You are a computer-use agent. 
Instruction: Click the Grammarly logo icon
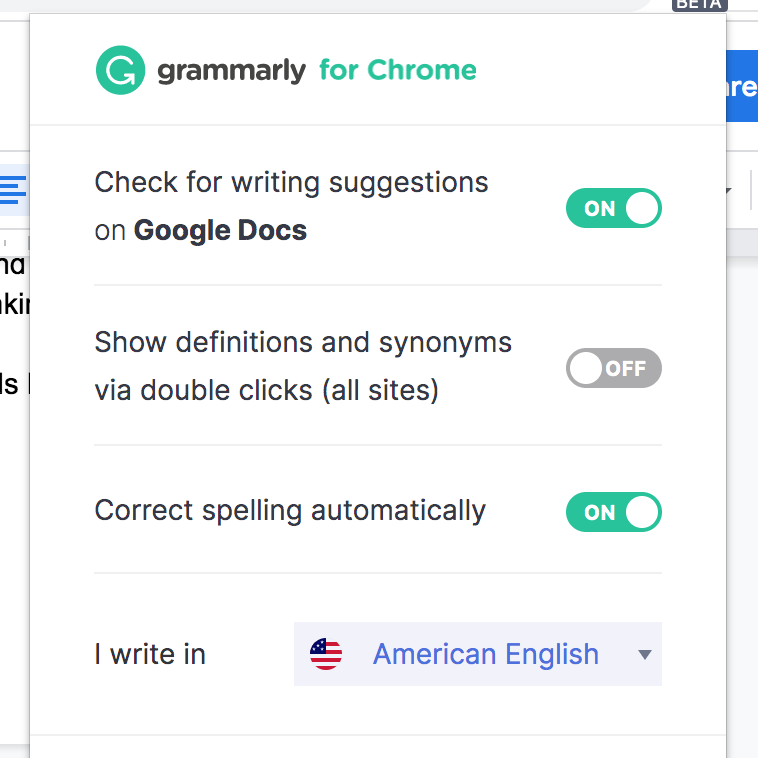[120, 70]
